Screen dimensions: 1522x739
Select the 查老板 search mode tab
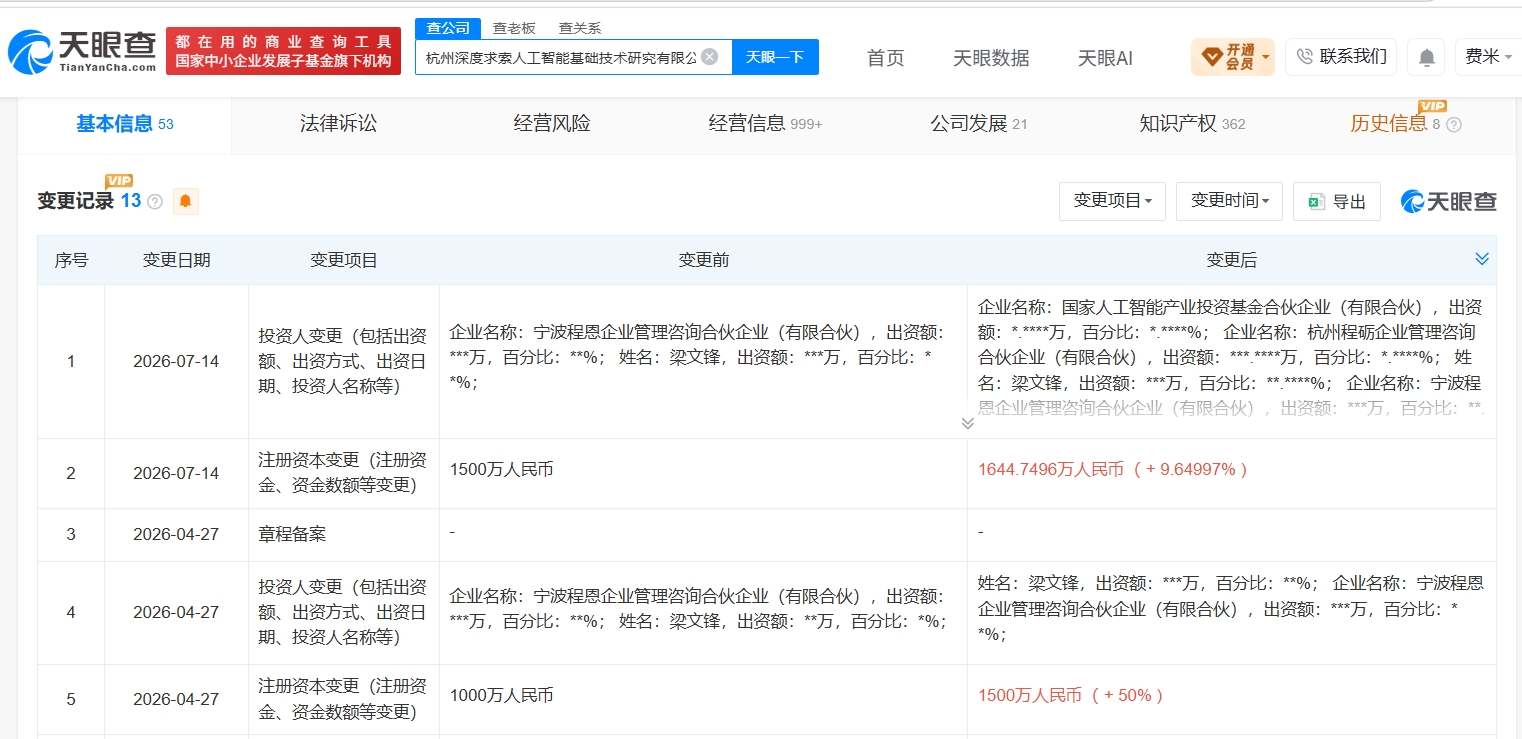click(x=514, y=28)
